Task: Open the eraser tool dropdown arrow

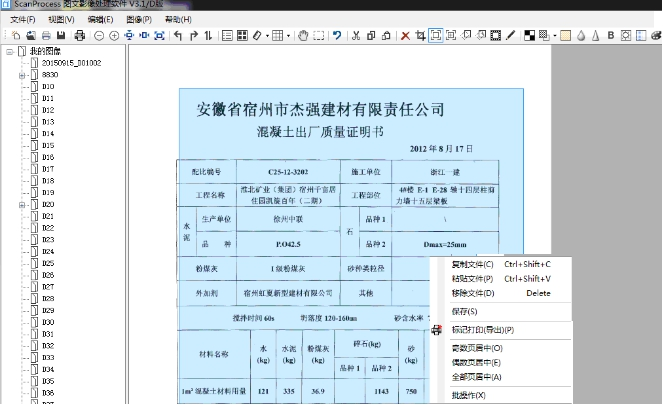Action: (x=267, y=36)
